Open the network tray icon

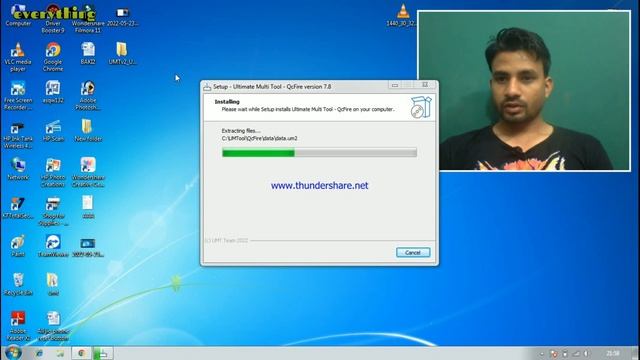click(576, 354)
